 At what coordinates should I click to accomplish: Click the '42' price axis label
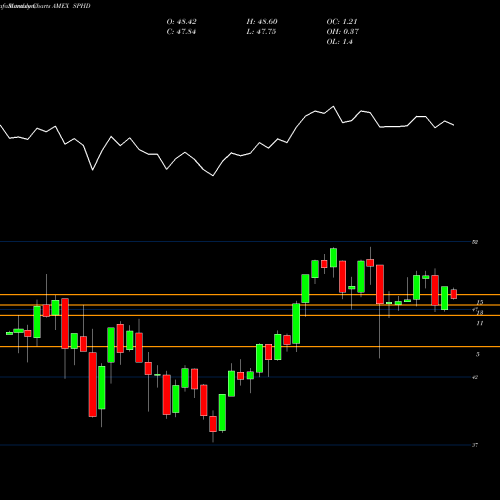[x=475, y=377]
